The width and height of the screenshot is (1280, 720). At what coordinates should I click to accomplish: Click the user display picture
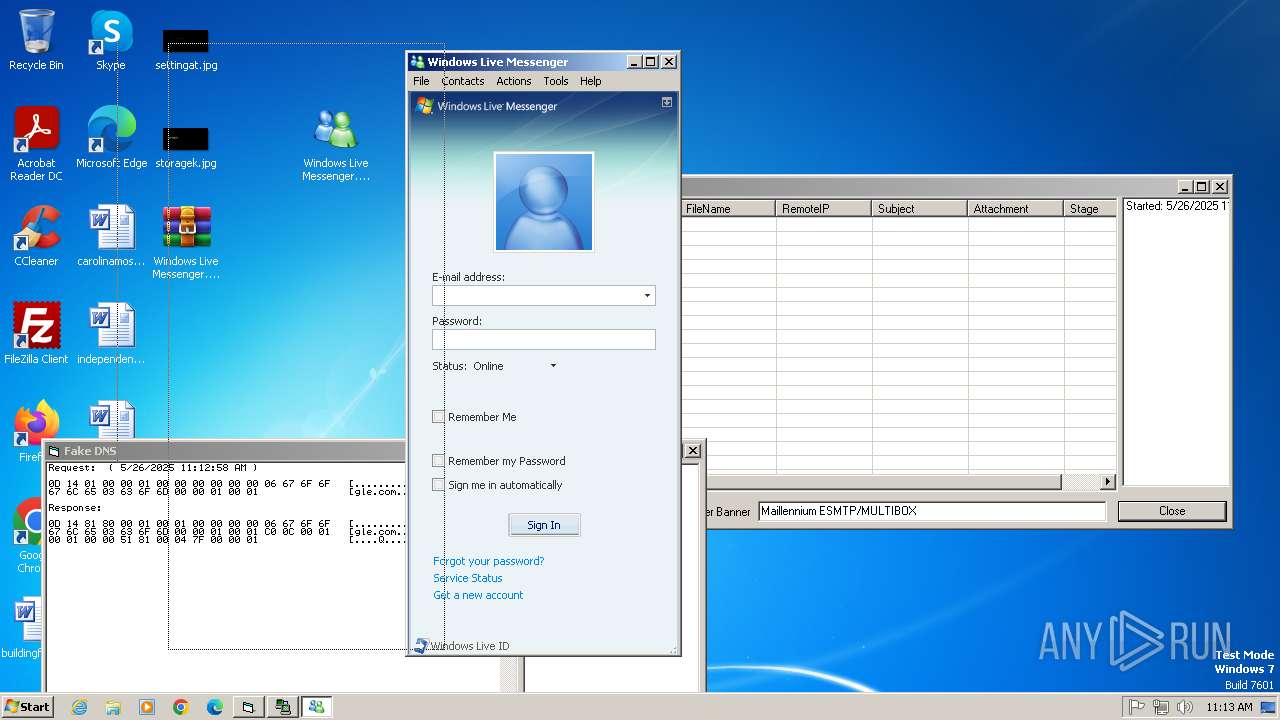[544, 202]
